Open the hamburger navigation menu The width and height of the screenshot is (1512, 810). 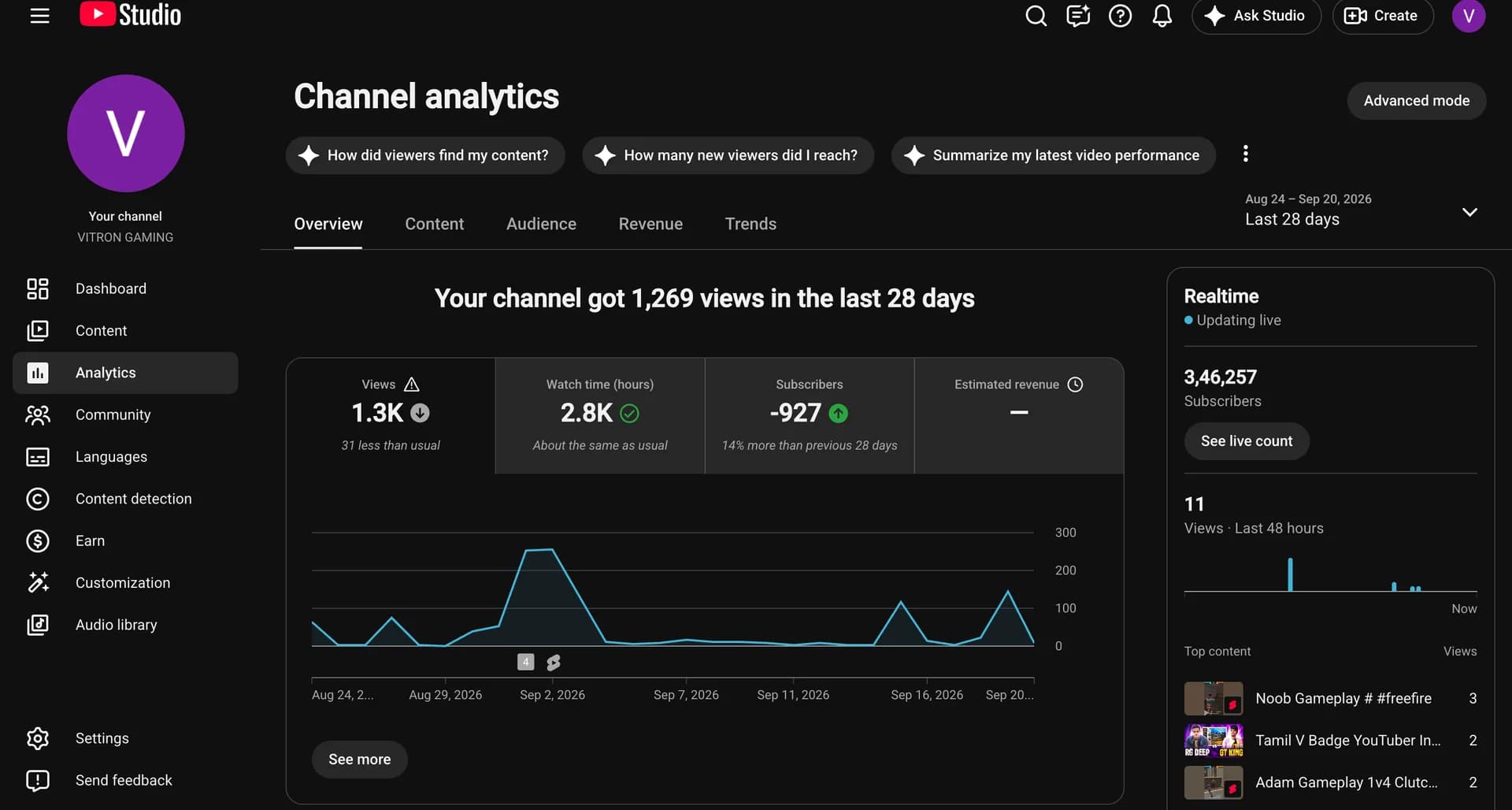pos(39,16)
